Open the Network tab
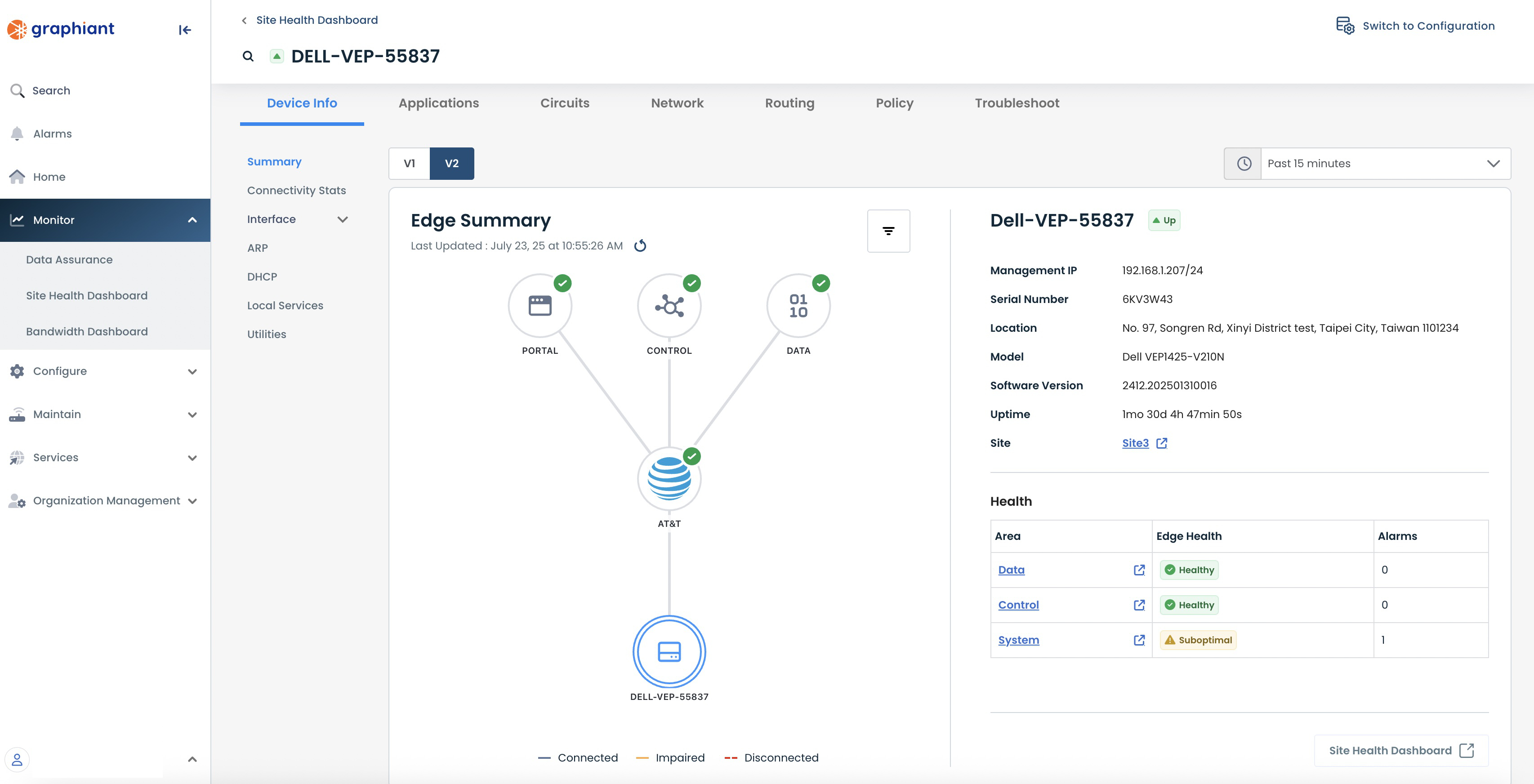Image resolution: width=1534 pixels, height=784 pixels. coord(677,103)
